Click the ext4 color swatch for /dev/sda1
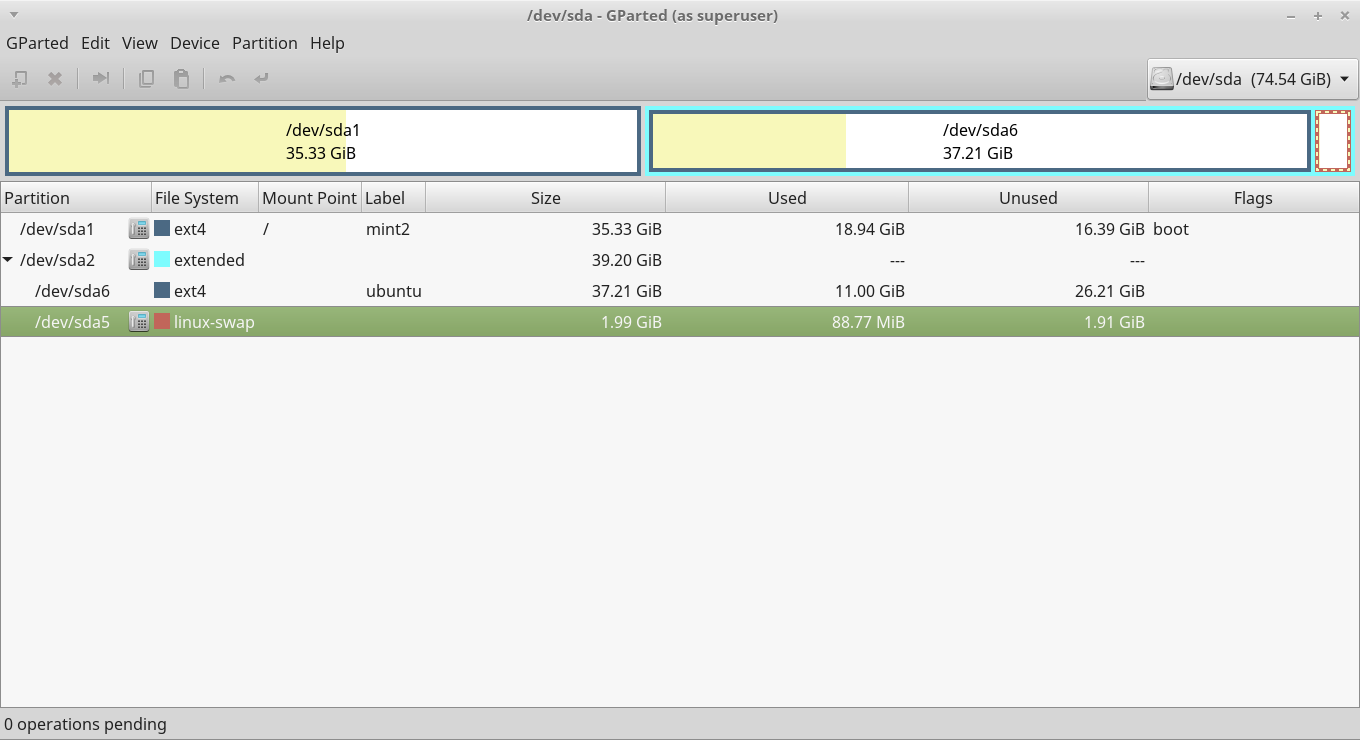The width and height of the screenshot is (1360, 740). tap(162, 229)
